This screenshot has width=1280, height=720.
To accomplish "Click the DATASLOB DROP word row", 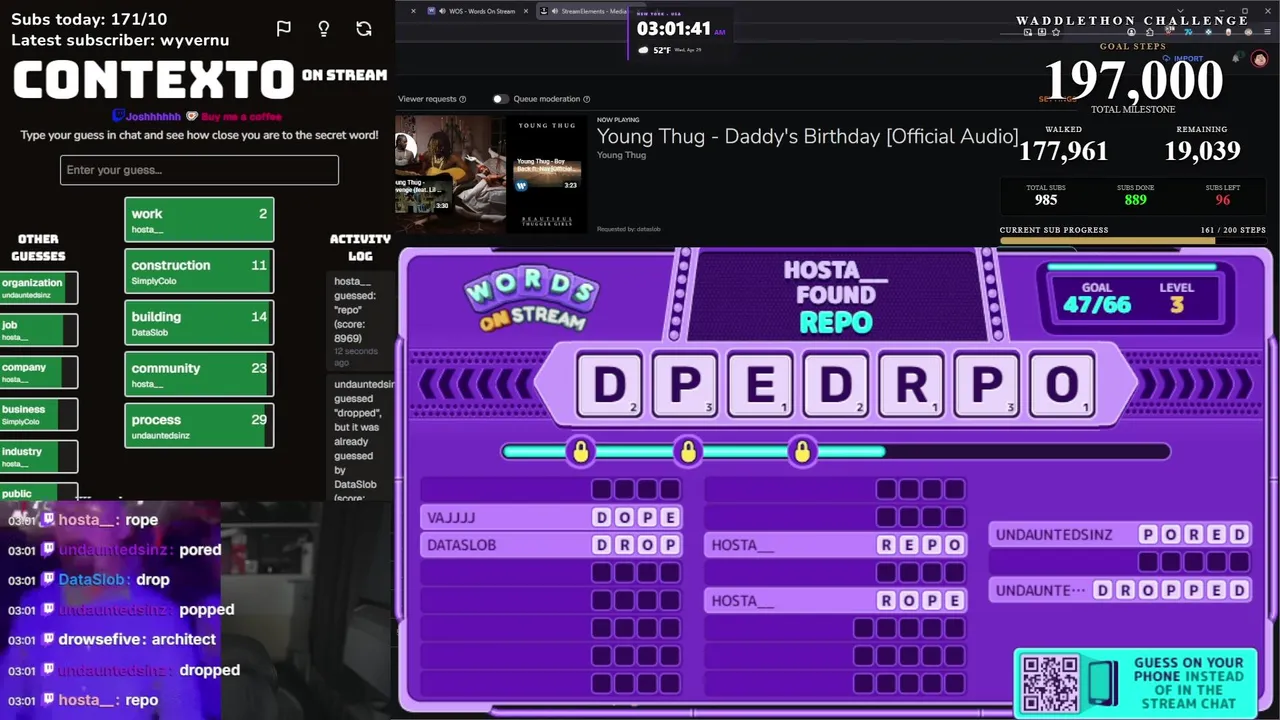I will [552, 545].
